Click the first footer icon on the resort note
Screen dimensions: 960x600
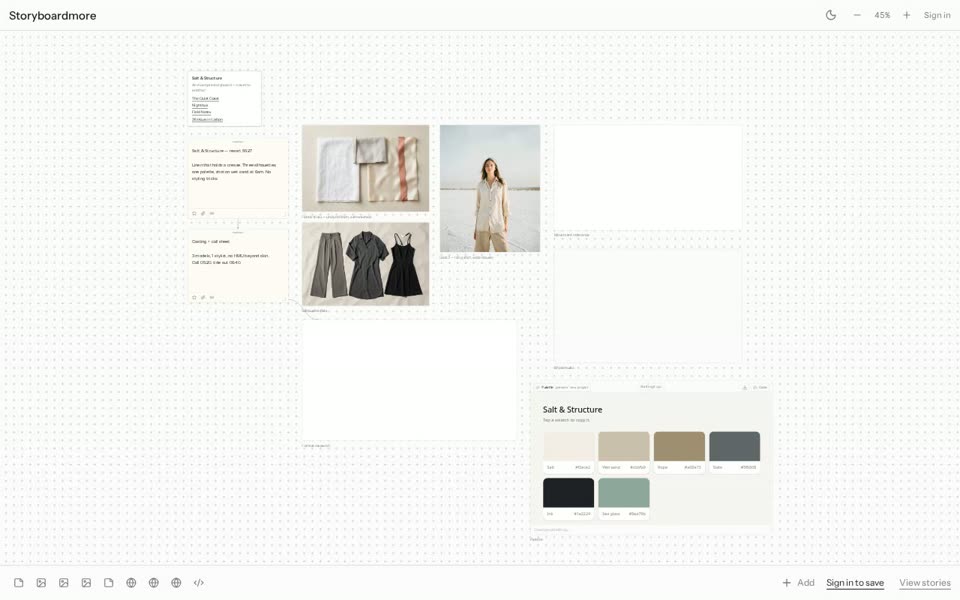click(x=195, y=214)
